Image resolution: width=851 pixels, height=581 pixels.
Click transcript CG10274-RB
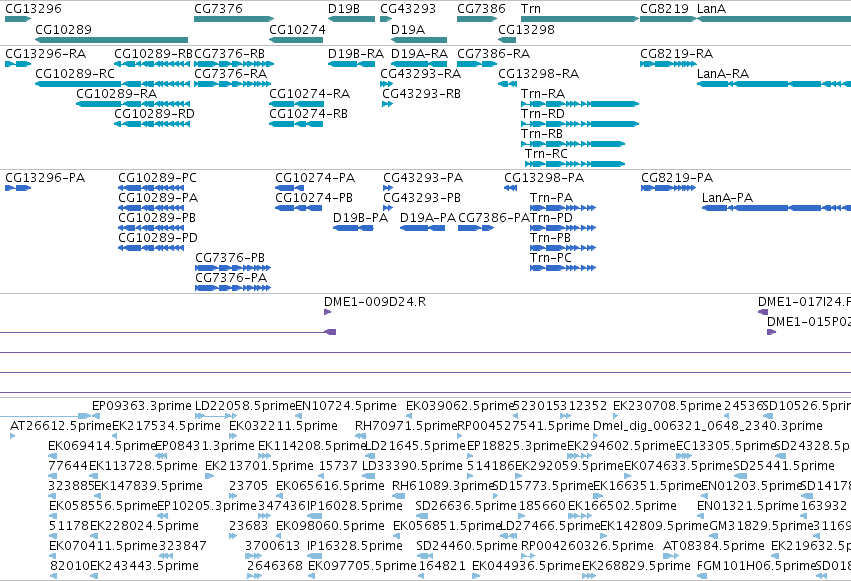[x=296, y=124]
